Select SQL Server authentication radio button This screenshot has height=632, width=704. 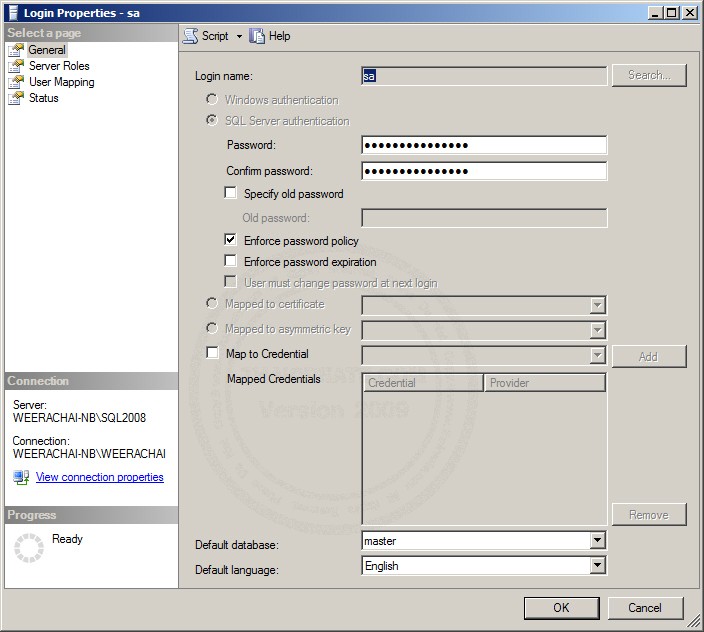click(211, 120)
